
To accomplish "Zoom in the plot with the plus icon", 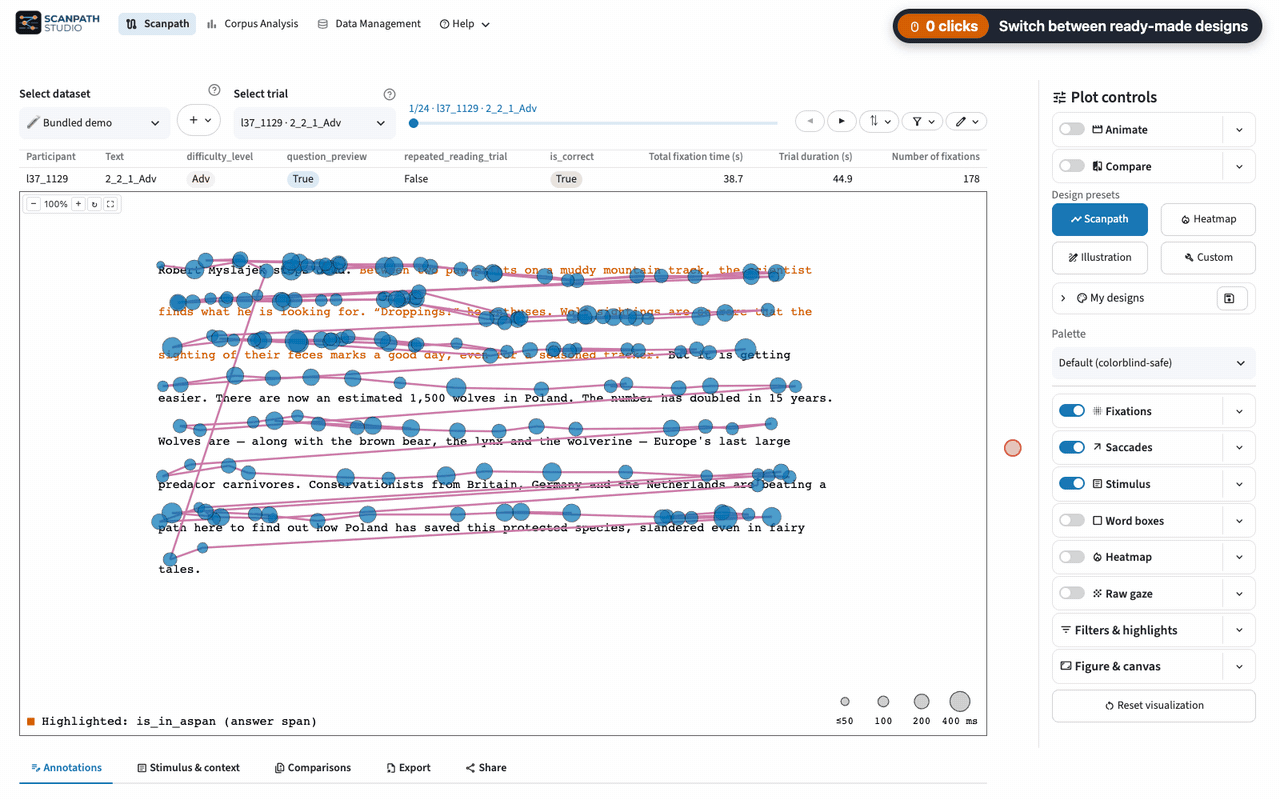I will pos(78,204).
